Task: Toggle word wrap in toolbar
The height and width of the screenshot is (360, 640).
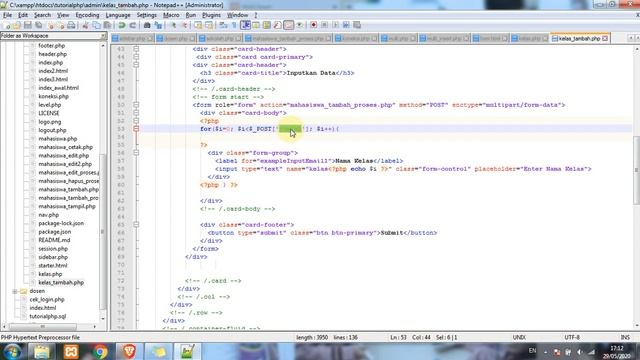Action: (x=223, y=25)
